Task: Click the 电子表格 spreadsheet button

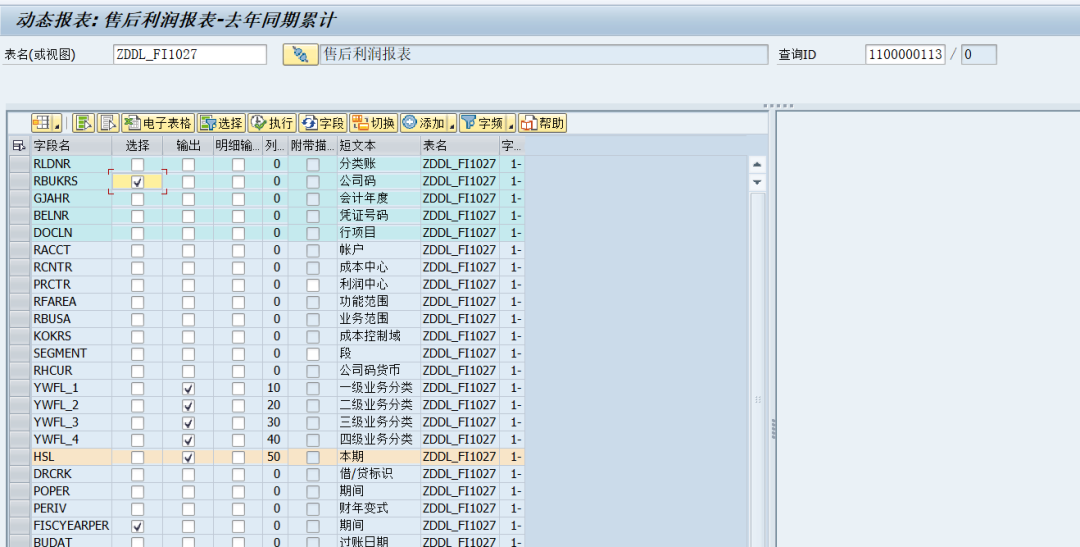Action: point(158,123)
